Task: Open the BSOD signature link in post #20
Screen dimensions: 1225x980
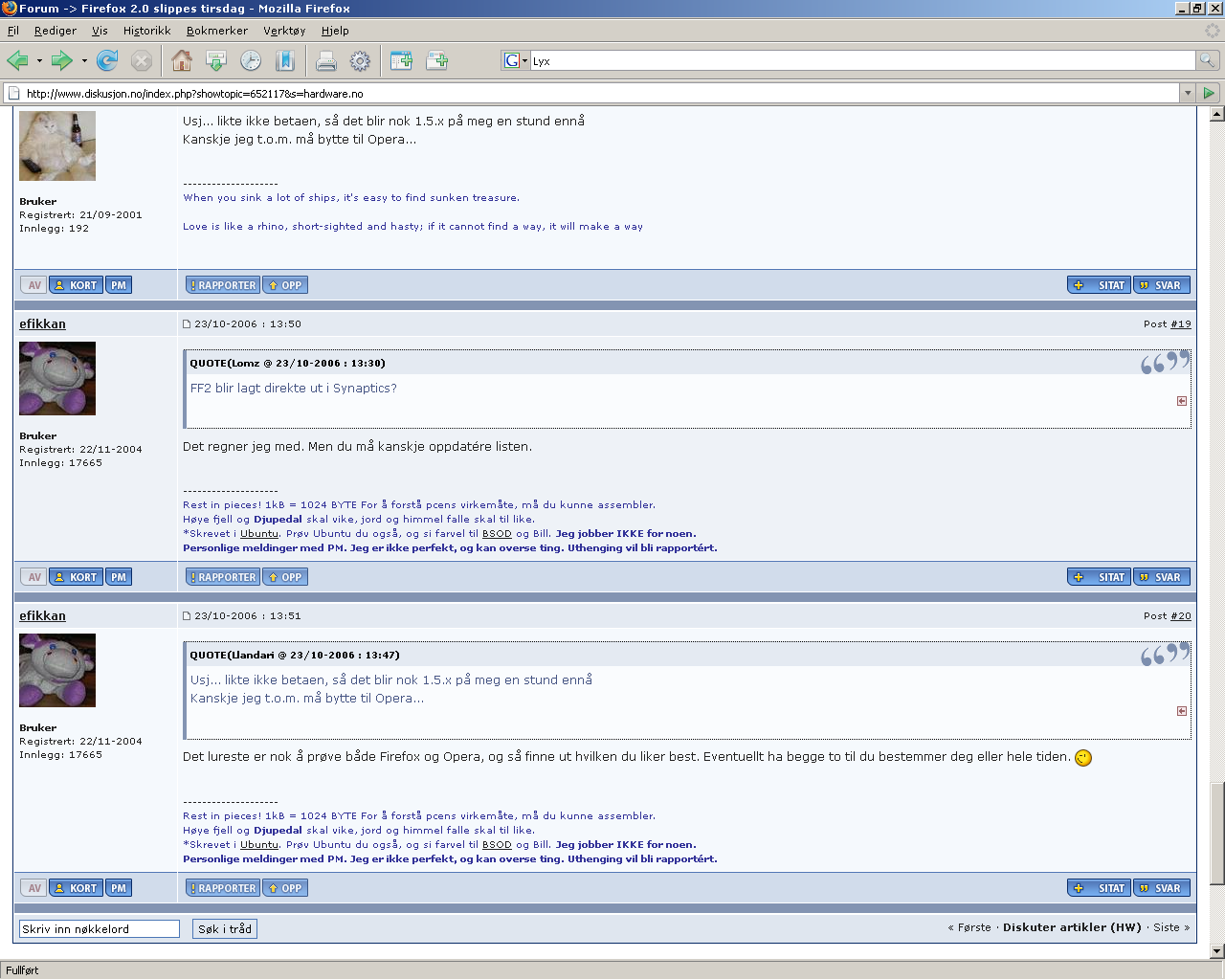Action: [x=497, y=845]
